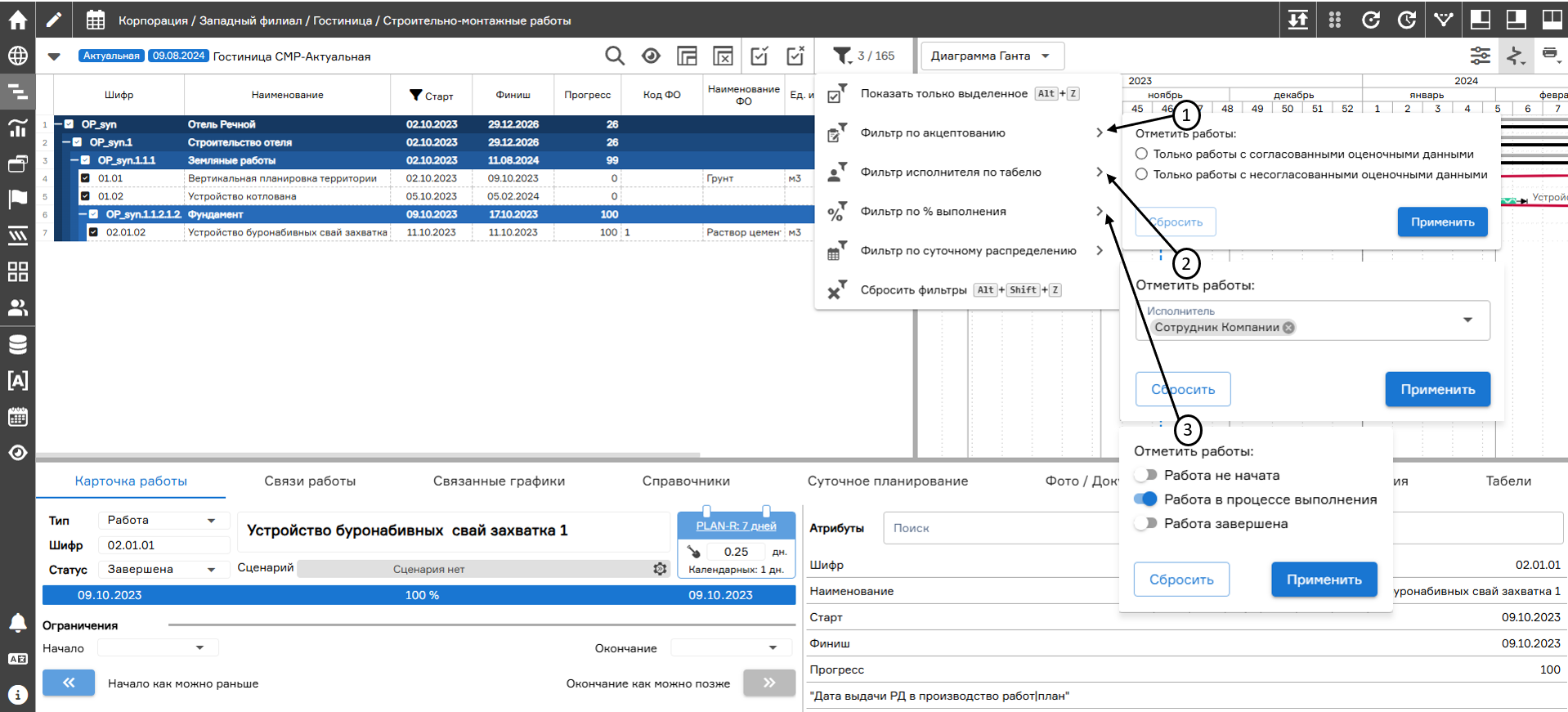Collapse the OP_syn.1.1.1 Земляные работы node

pyautogui.click(x=74, y=160)
